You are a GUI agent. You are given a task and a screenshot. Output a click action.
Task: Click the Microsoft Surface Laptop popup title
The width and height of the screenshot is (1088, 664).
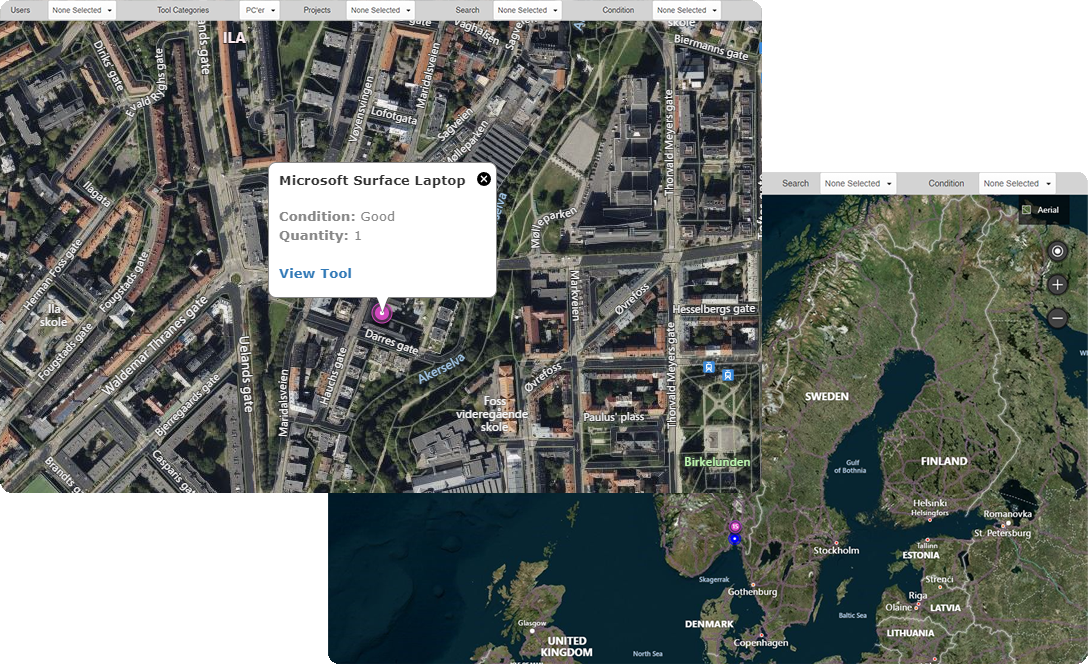pos(372,180)
